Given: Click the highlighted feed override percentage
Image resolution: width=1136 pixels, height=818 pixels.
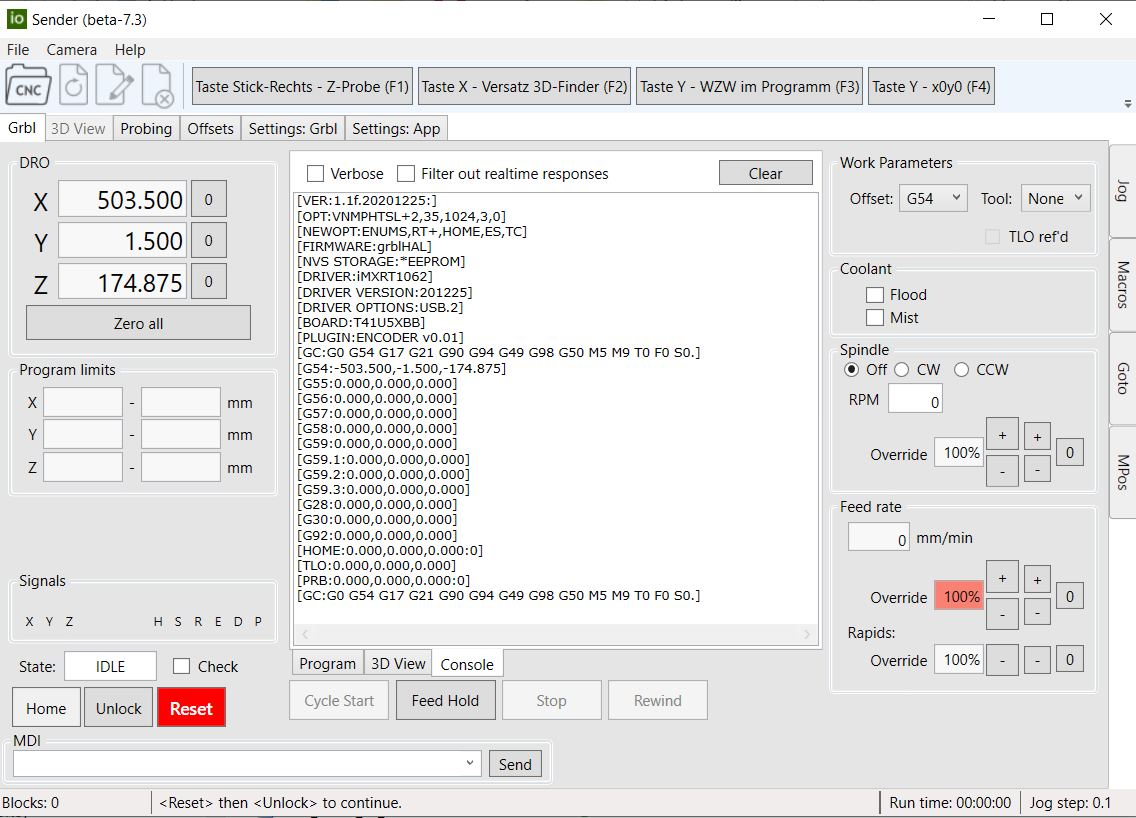Looking at the screenshot, I should pyautogui.click(x=960, y=597).
